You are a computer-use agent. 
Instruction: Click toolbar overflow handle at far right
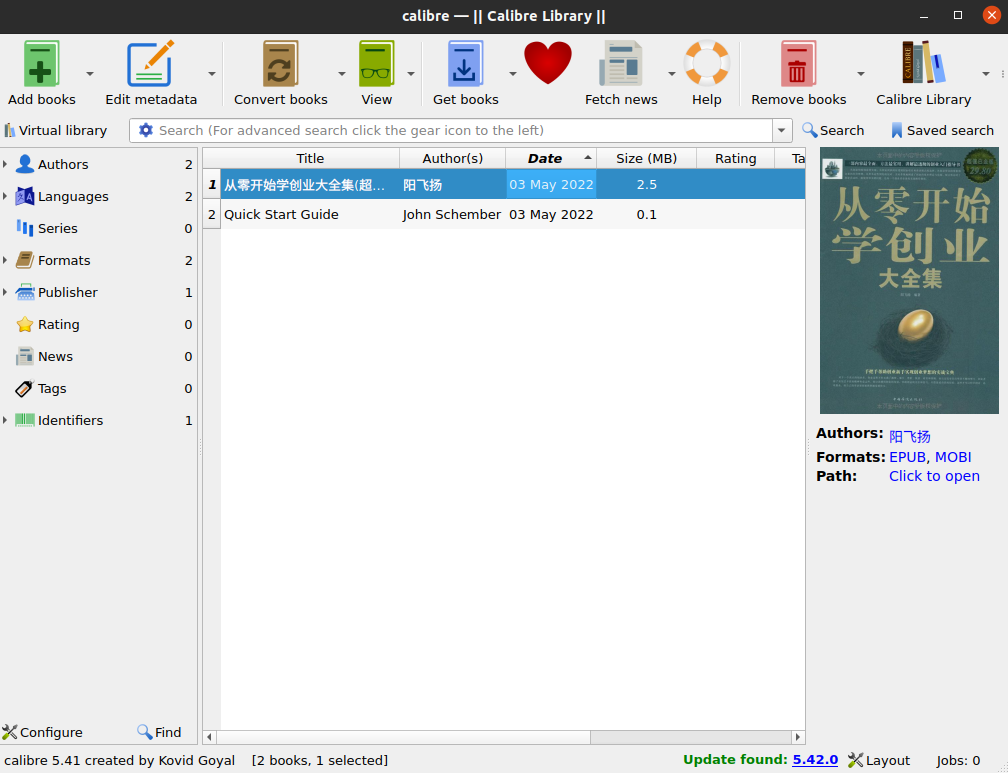1003,74
